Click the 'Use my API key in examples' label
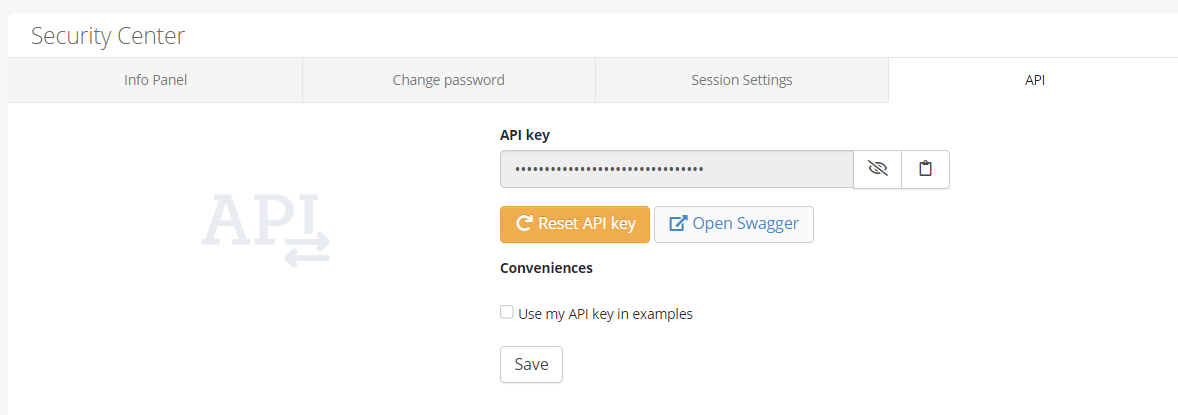The image size is (1178, 415). [x=605, y=314]
